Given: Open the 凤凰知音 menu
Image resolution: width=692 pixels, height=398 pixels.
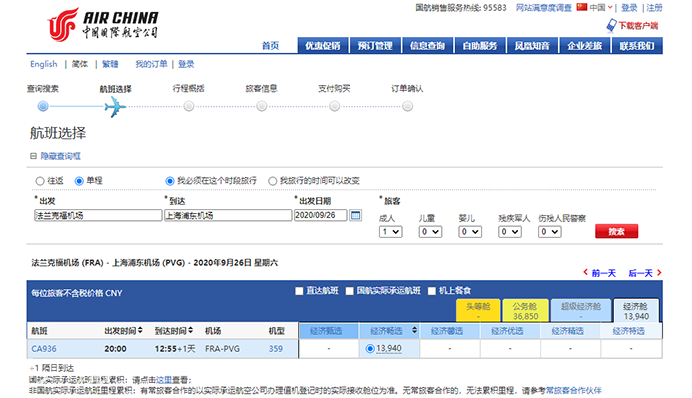Looking at the screenshot, I should (x=532, y=45).
